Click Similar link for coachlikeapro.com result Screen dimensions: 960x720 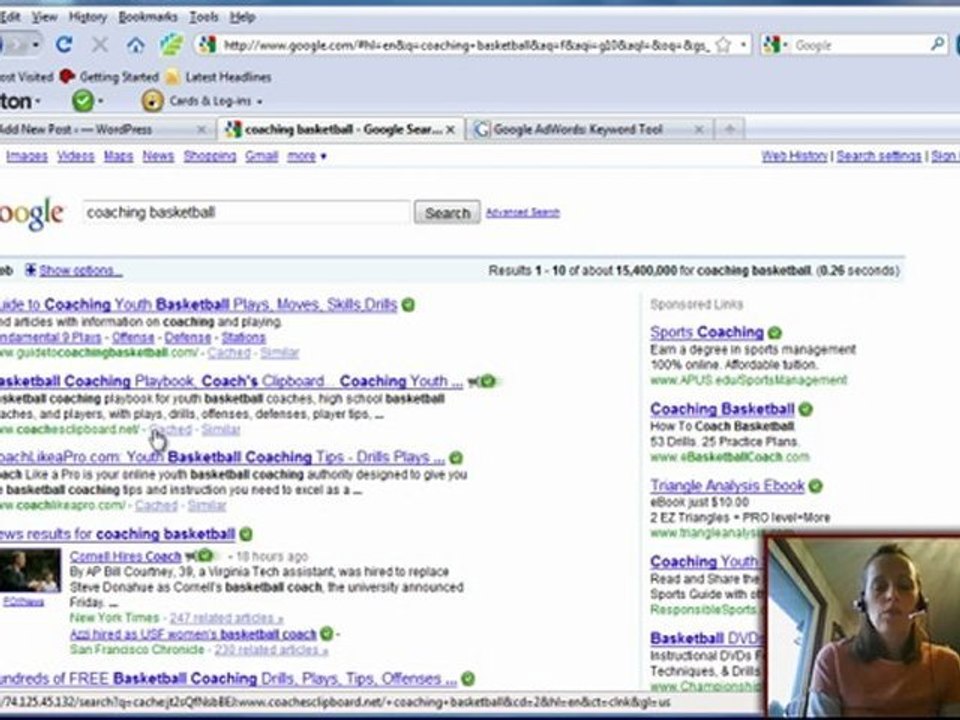click(x=206, y=506)
